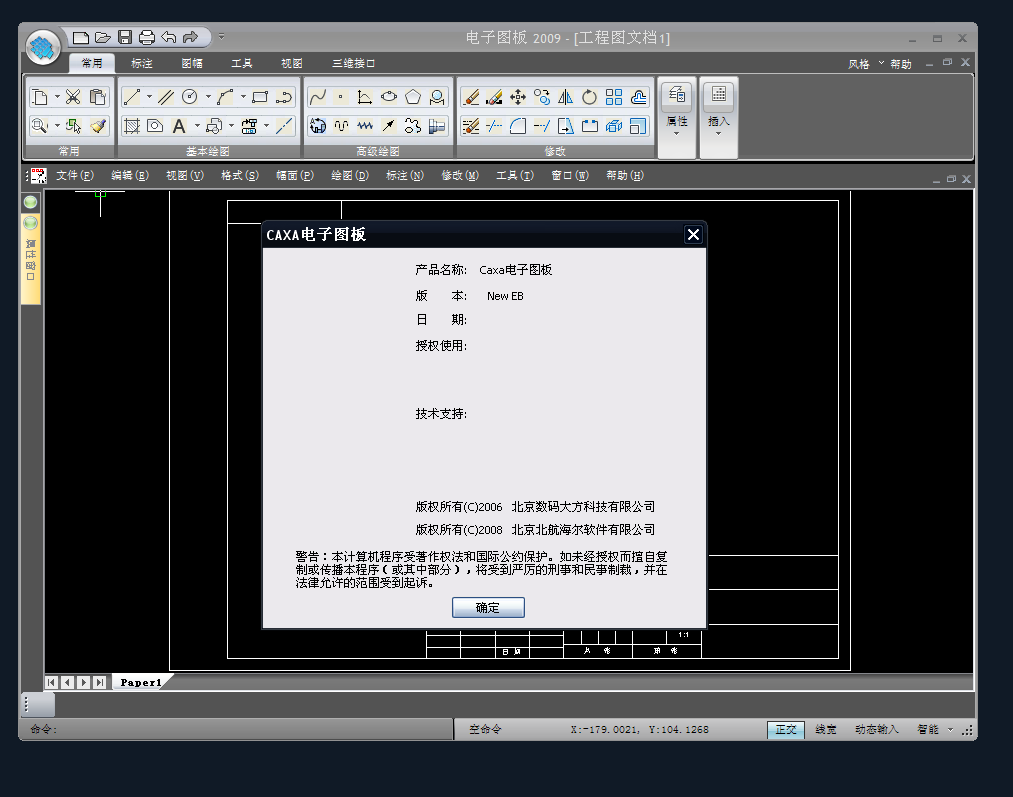Print using the printer icon

click(x=147, y=37)
